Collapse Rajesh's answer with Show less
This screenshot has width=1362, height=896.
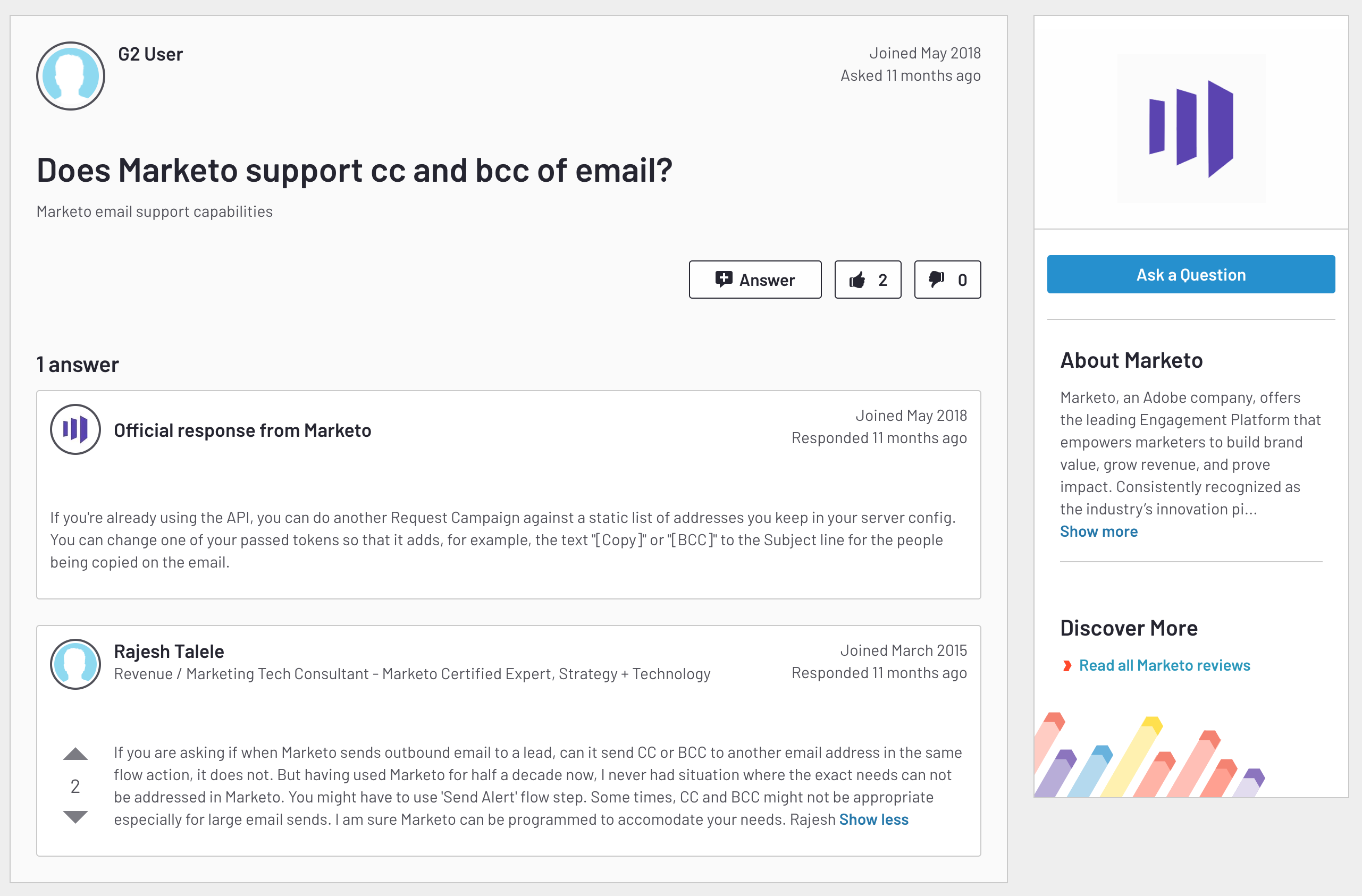[x=874, y=820]
